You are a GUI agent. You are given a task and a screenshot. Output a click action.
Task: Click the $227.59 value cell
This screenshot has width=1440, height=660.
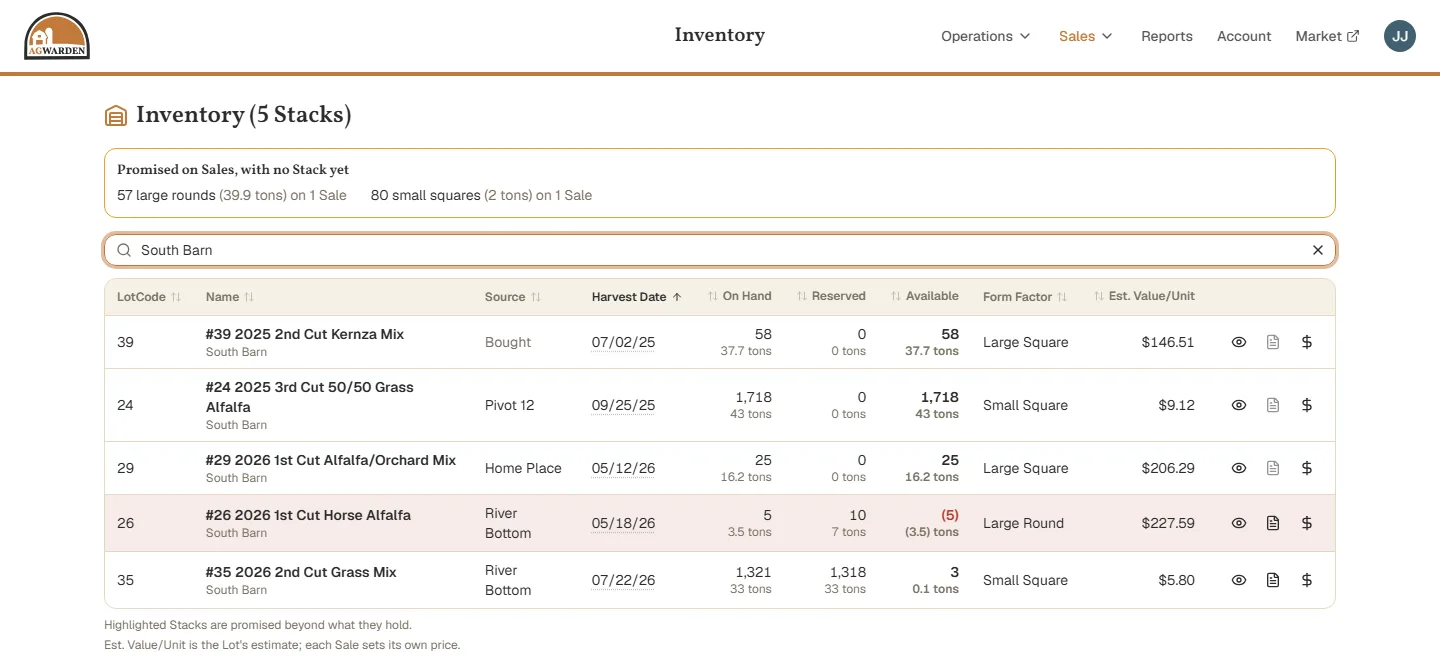click(1168, 523)
